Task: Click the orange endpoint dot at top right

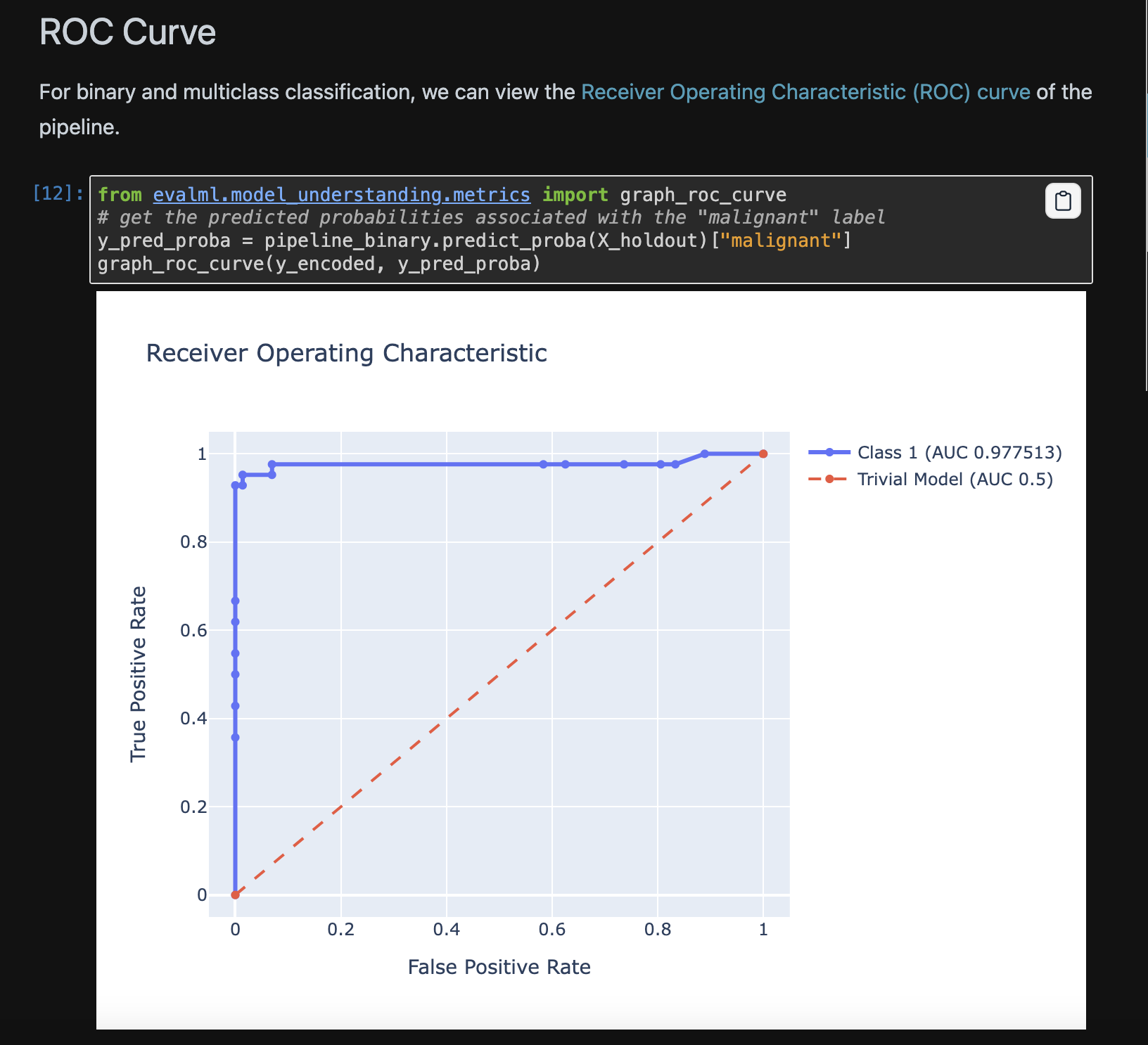Action: click(x=764, y=454)
